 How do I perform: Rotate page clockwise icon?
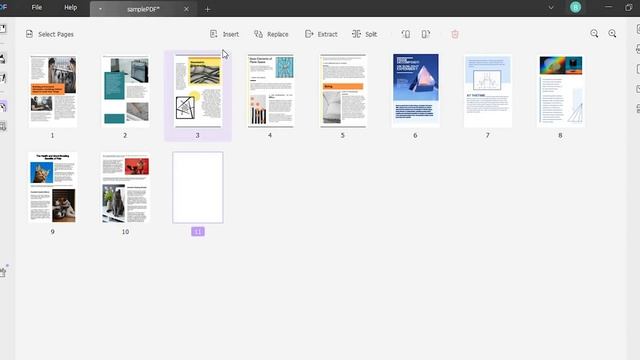(426, 34)
